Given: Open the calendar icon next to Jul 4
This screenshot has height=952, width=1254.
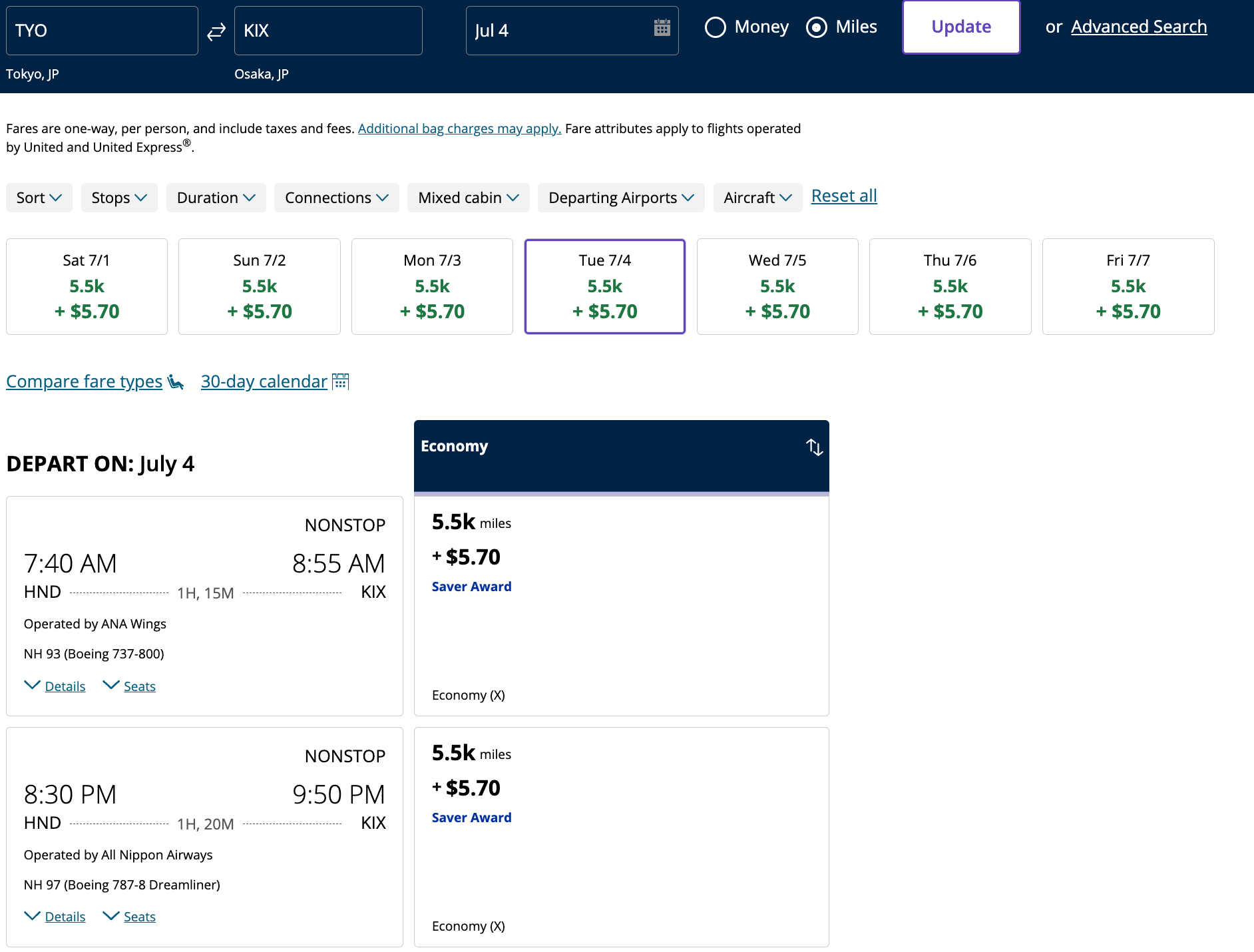Looking at the screenshot, I should tap(660, 30).
